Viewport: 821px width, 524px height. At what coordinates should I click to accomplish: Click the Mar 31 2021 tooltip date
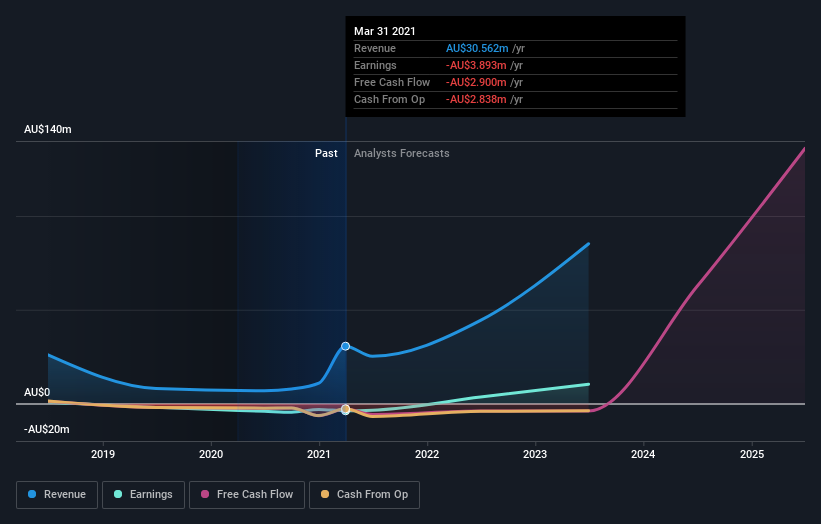pos(385,31)
